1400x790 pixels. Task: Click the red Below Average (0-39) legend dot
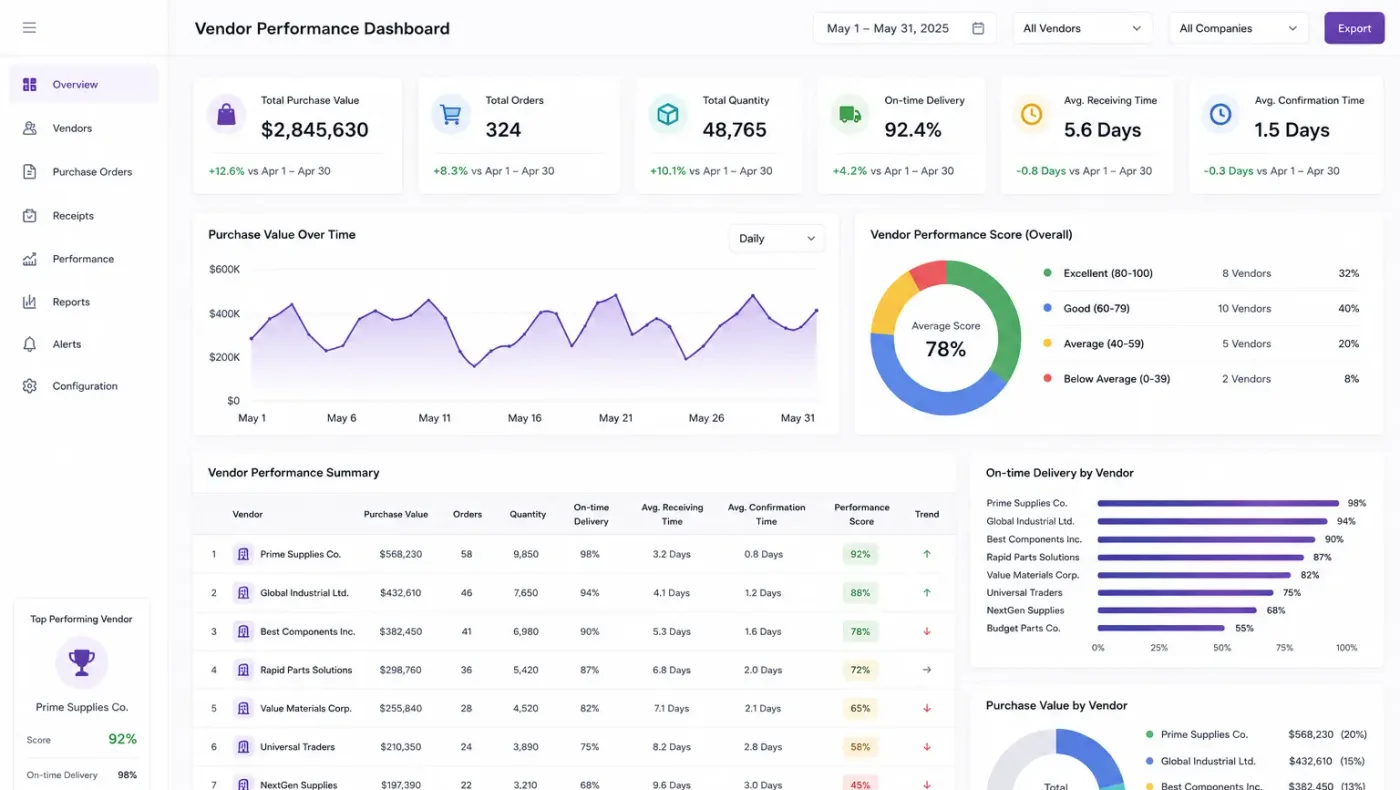[x=1047, y=379]
